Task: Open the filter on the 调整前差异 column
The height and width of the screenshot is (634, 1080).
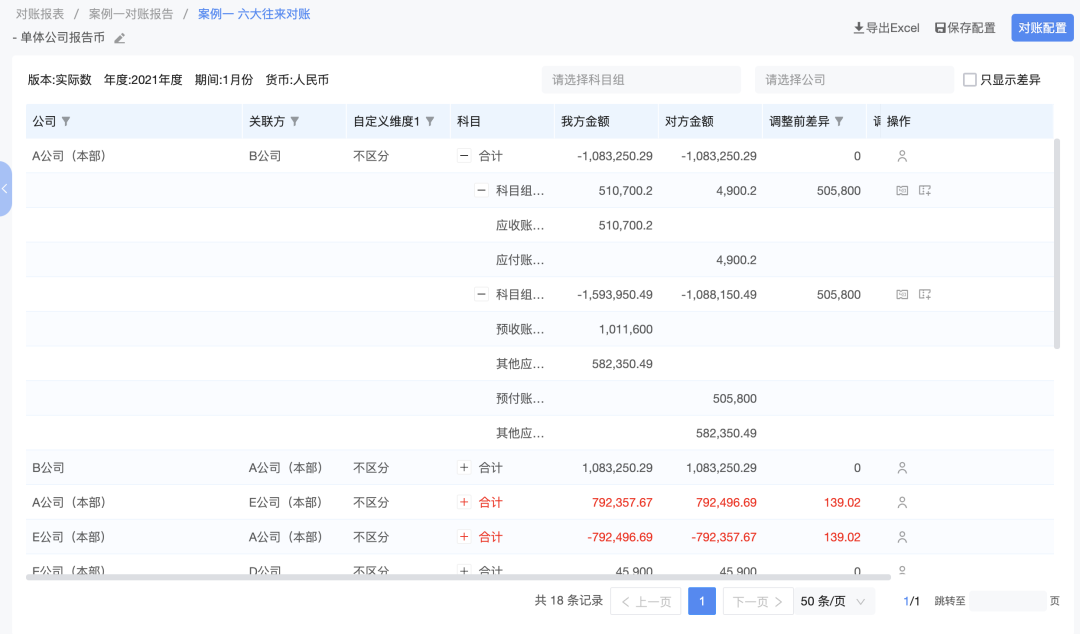Action: tap(840, 120)
